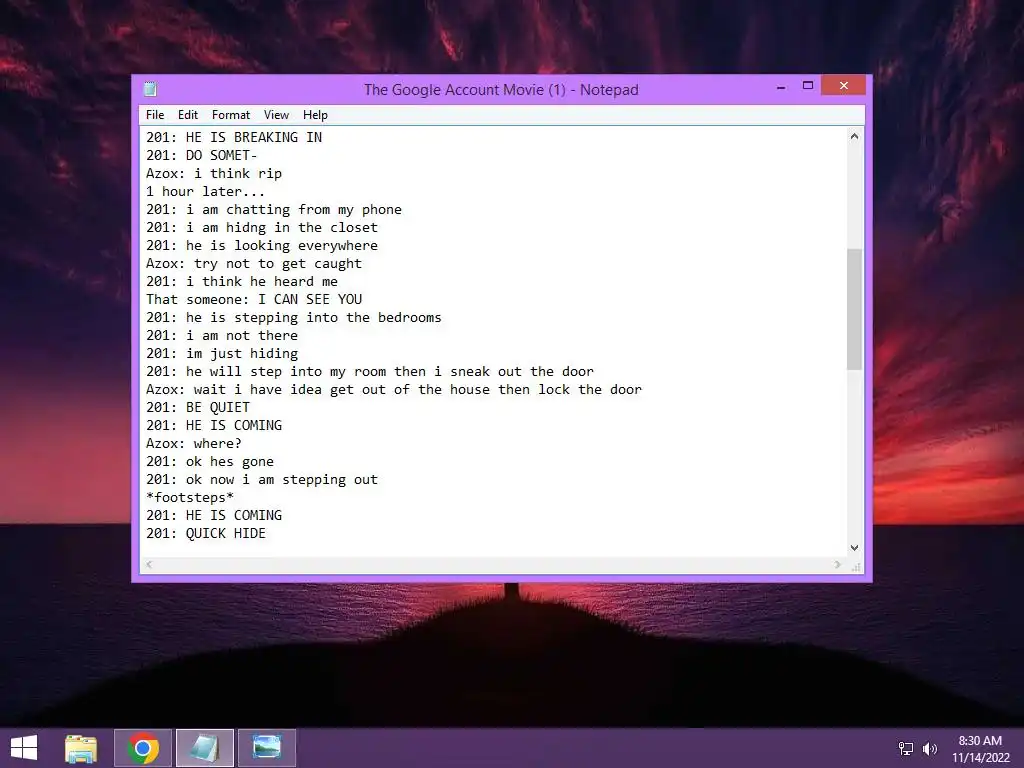Screen dimensions: 1024x768
Task: Open the Edit menu
Action: tap(187, 115)
